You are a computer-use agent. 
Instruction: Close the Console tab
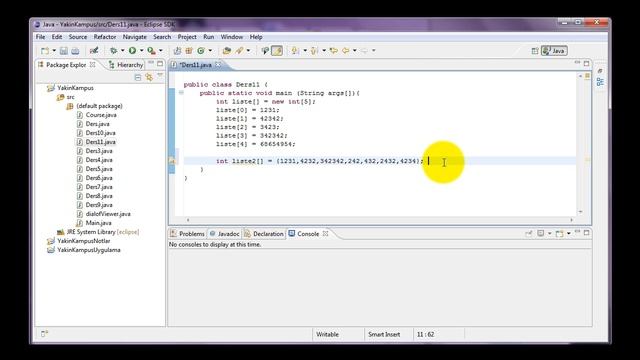coord(325,233)
